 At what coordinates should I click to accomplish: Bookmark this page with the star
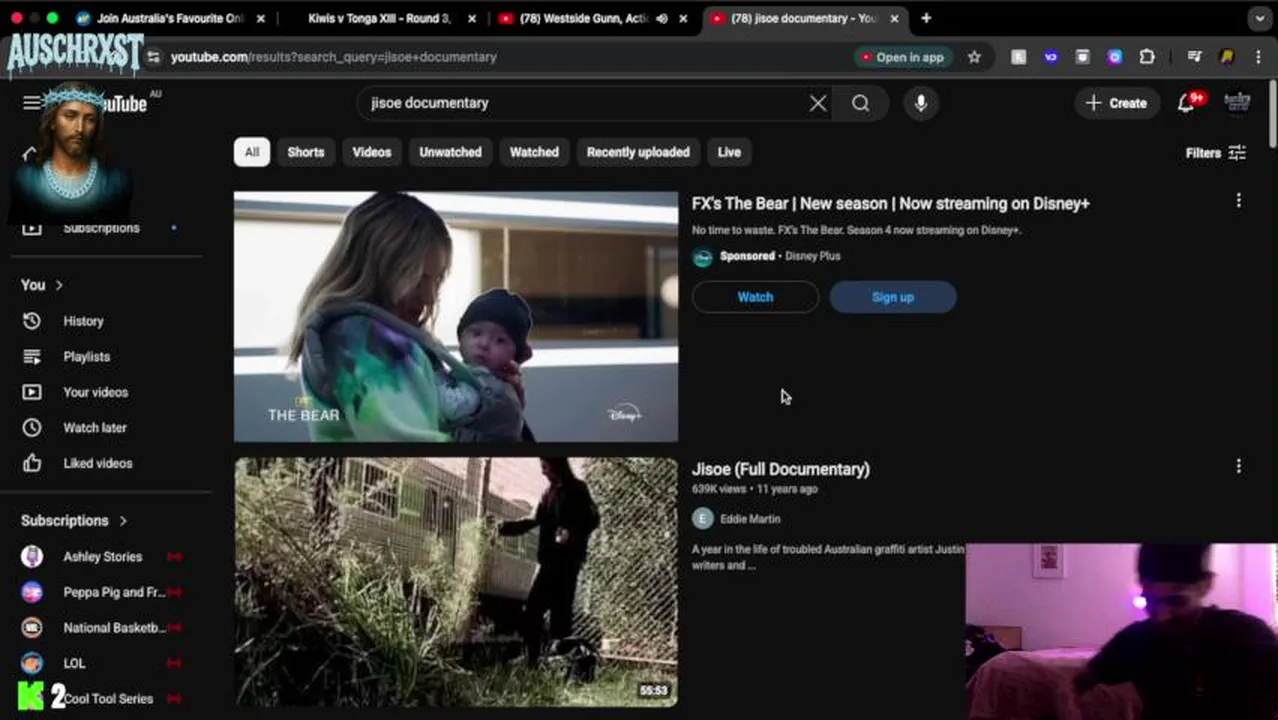974,57
